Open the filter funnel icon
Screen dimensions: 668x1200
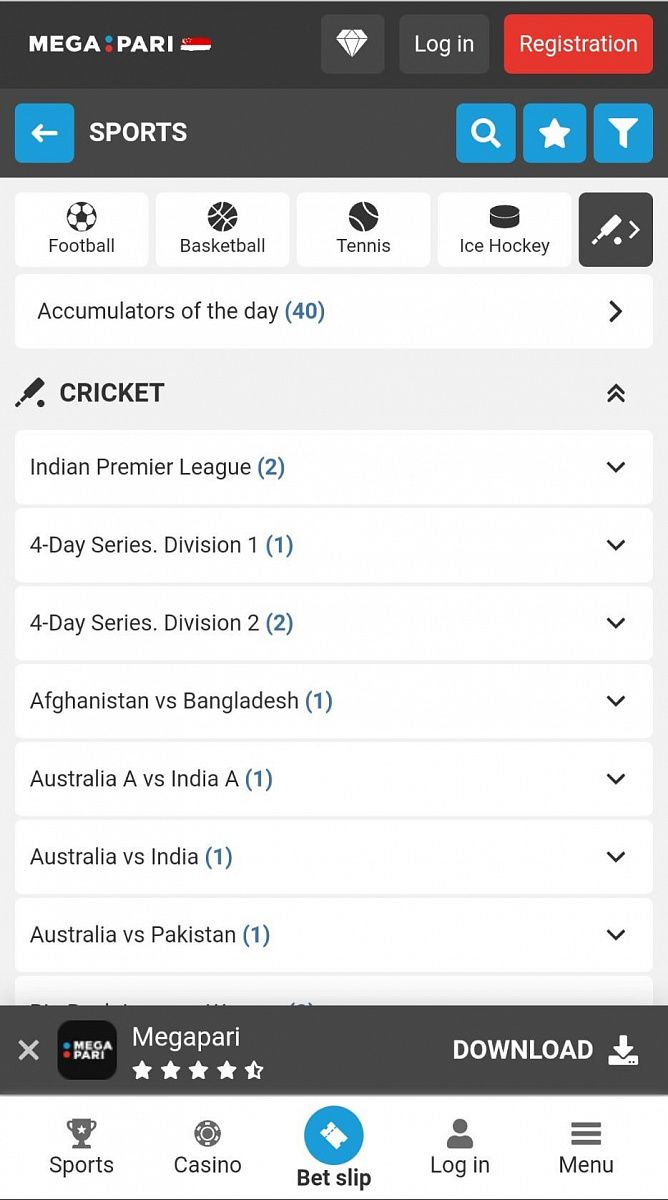coord(622,133)
